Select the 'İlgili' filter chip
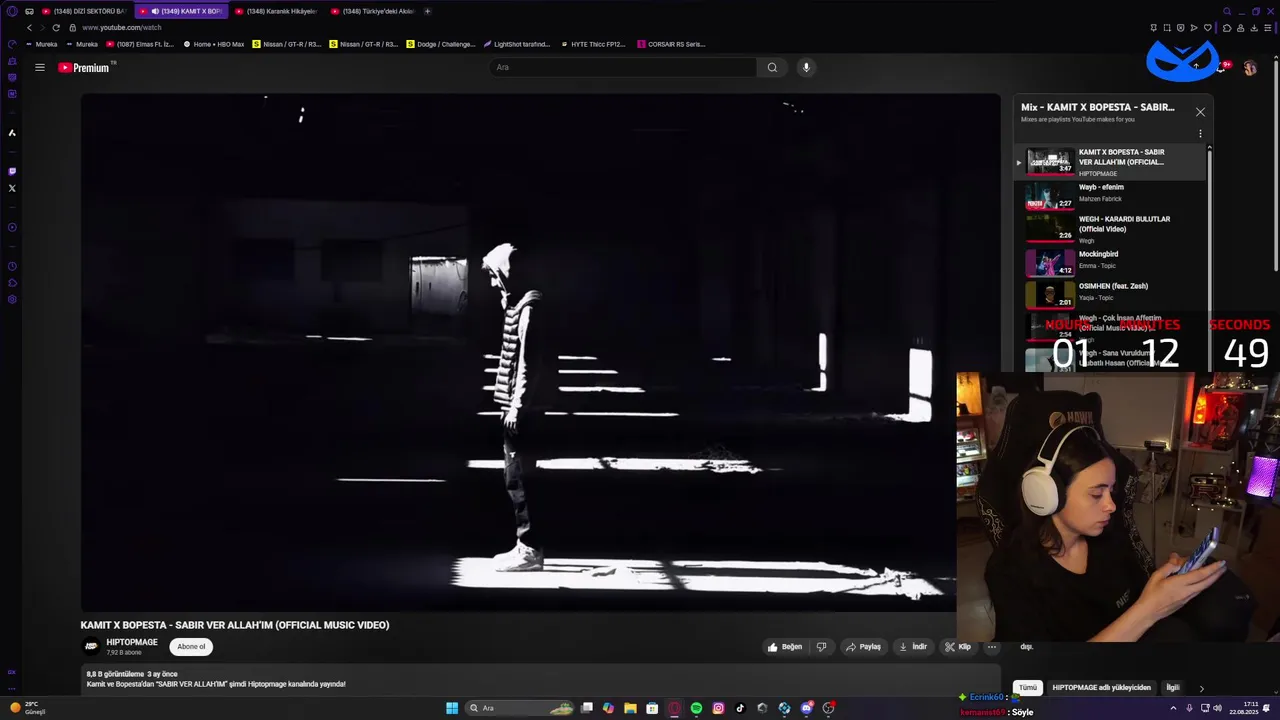This screenshot has width=1280, height=720. pos(1173,688)
